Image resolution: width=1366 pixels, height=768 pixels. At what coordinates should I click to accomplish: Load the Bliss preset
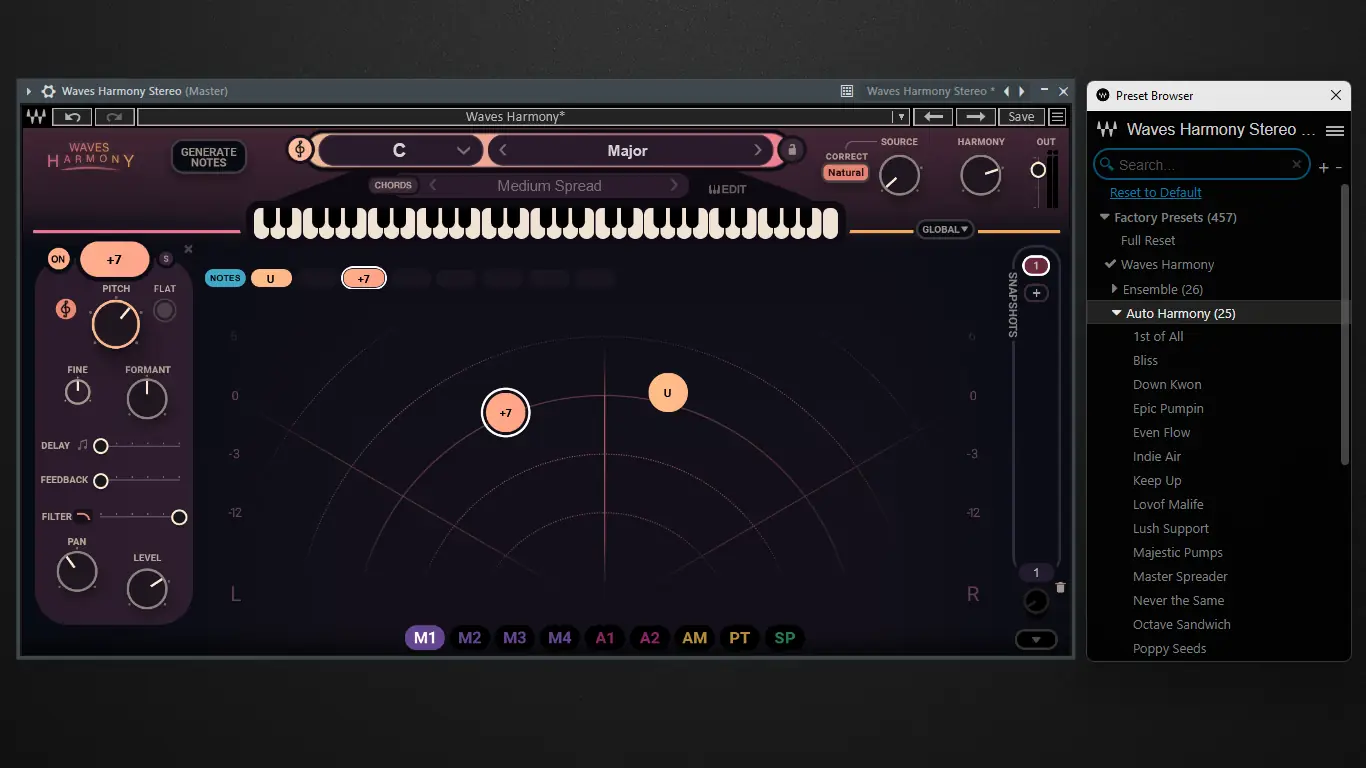tap(1145, 360)
